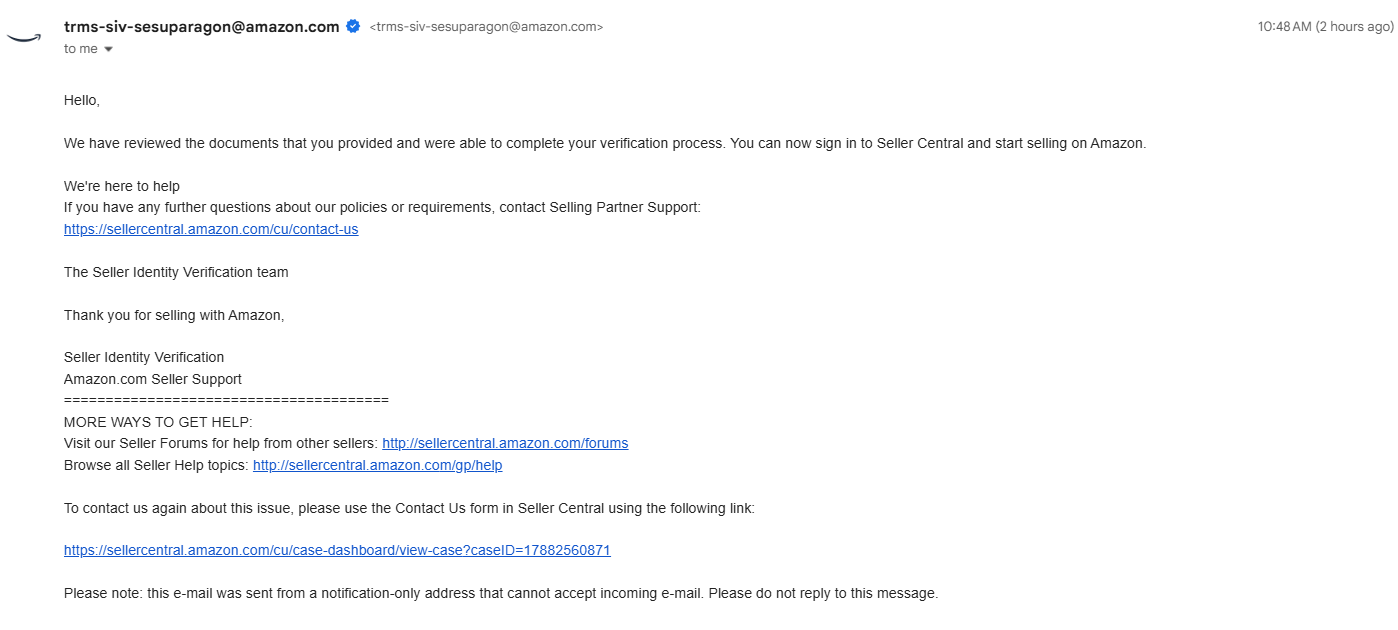Click the 'MORE WAYS TO GET HELP' heading
The image size is (1398, 630).
tap(158, 422)
